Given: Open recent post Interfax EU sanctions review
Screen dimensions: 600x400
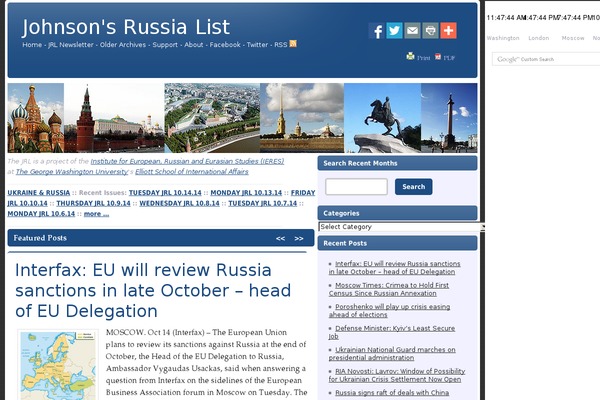Looking at the screenshot, I should 395,268.
